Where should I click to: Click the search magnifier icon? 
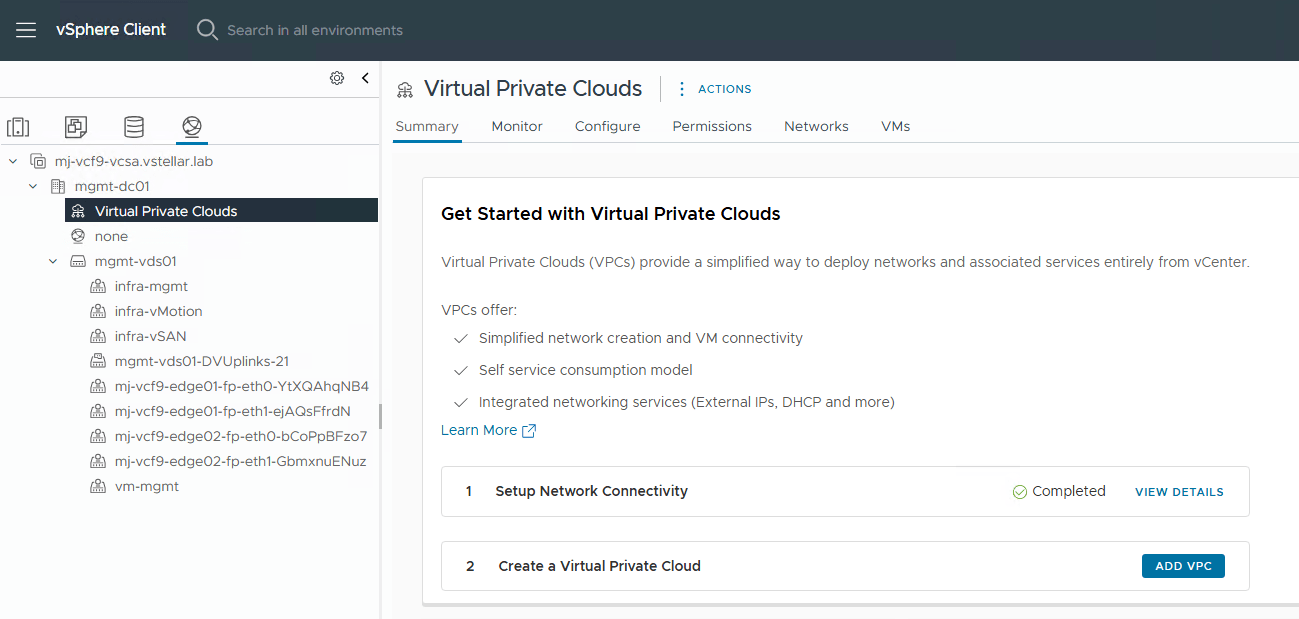(x=207, y=30)
